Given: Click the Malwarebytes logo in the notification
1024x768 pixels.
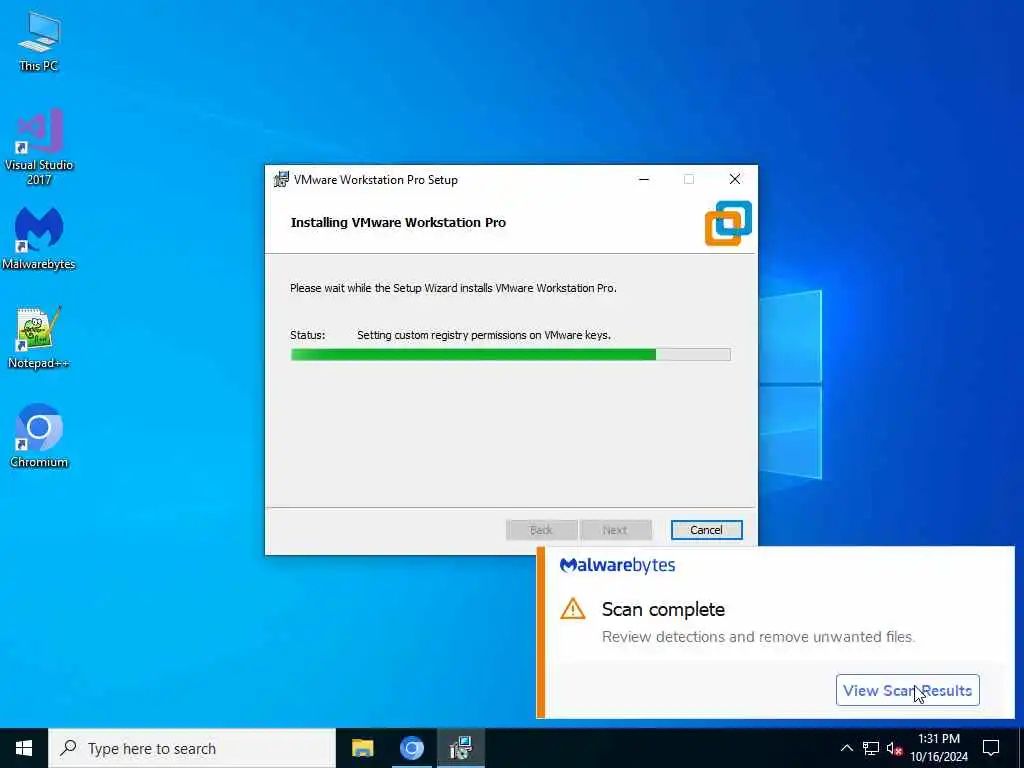Looking at the screenshot, I should tap(617, 566).
